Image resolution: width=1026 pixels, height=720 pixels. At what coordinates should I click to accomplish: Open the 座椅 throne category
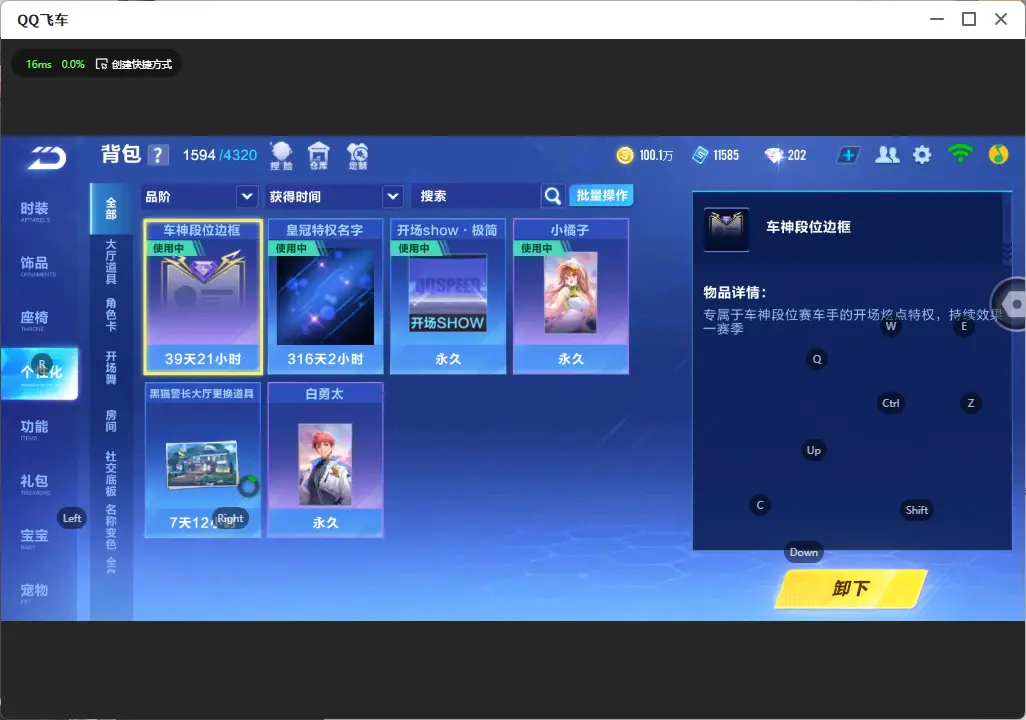(x=34, y=319)
